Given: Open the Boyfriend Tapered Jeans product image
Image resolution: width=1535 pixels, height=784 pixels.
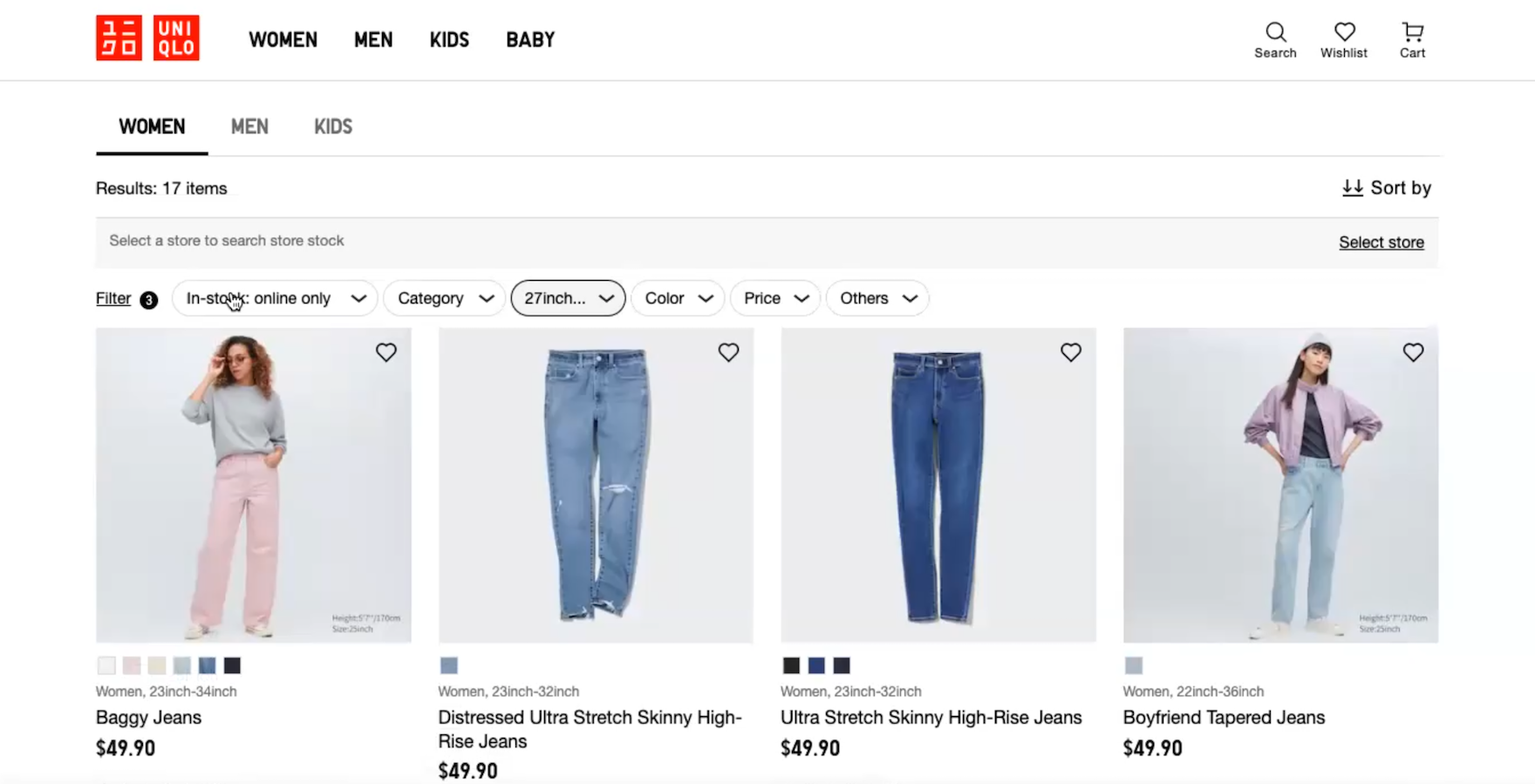Looking at the screenshot, I should pos(1280,485).
